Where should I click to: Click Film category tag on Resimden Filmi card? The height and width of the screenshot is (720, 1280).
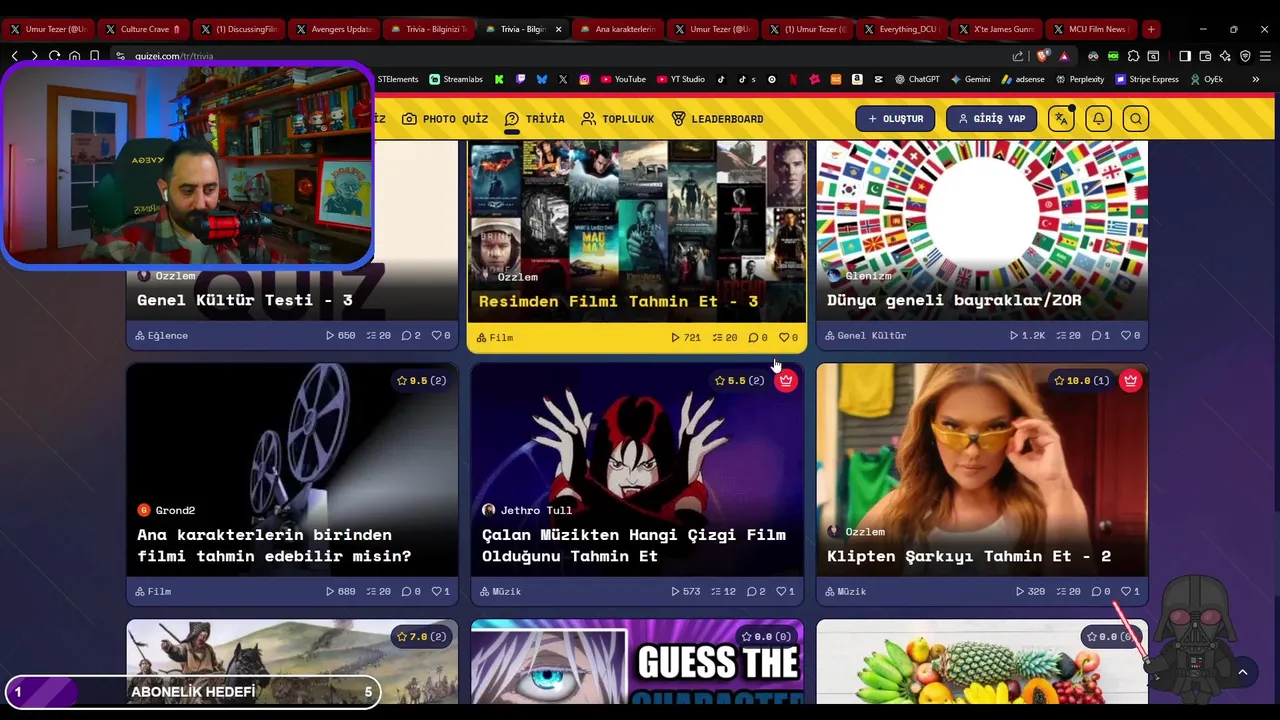[495, 338]
